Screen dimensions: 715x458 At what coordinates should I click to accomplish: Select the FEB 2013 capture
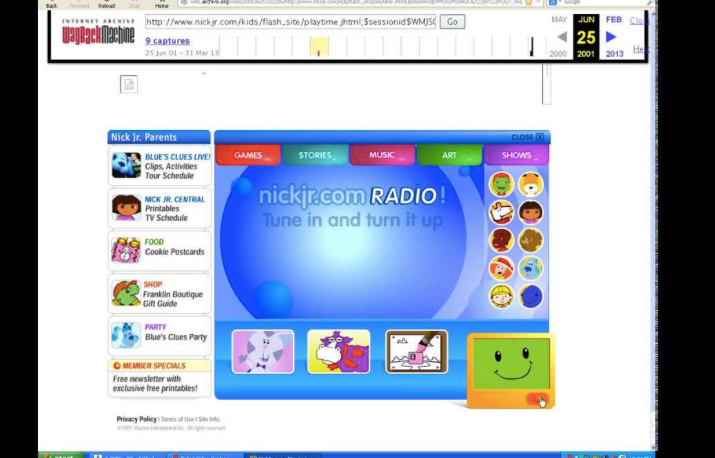click(614, 36)
